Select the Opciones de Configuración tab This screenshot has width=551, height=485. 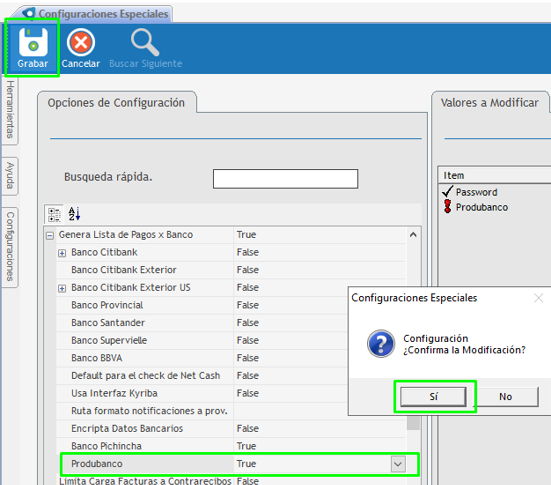116,103
